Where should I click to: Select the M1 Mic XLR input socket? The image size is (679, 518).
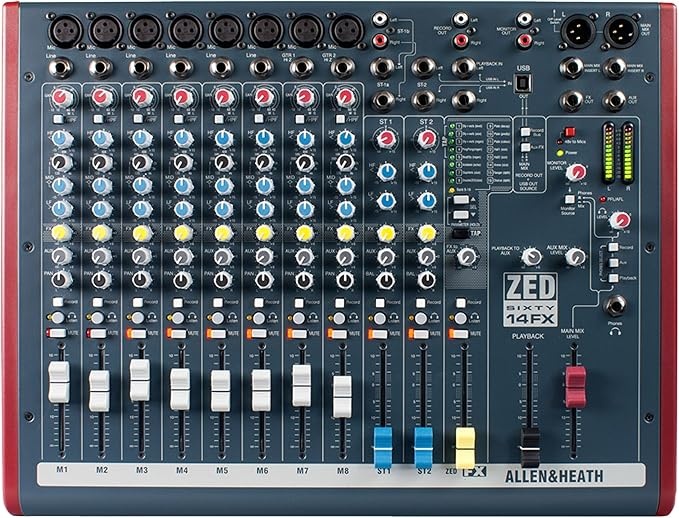tap(65, 30)
